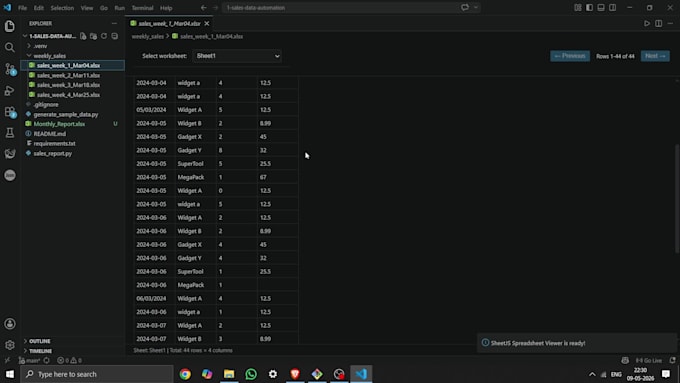The image size is (680, 383).
Task: Open the File menu
Action: (22, 8)
